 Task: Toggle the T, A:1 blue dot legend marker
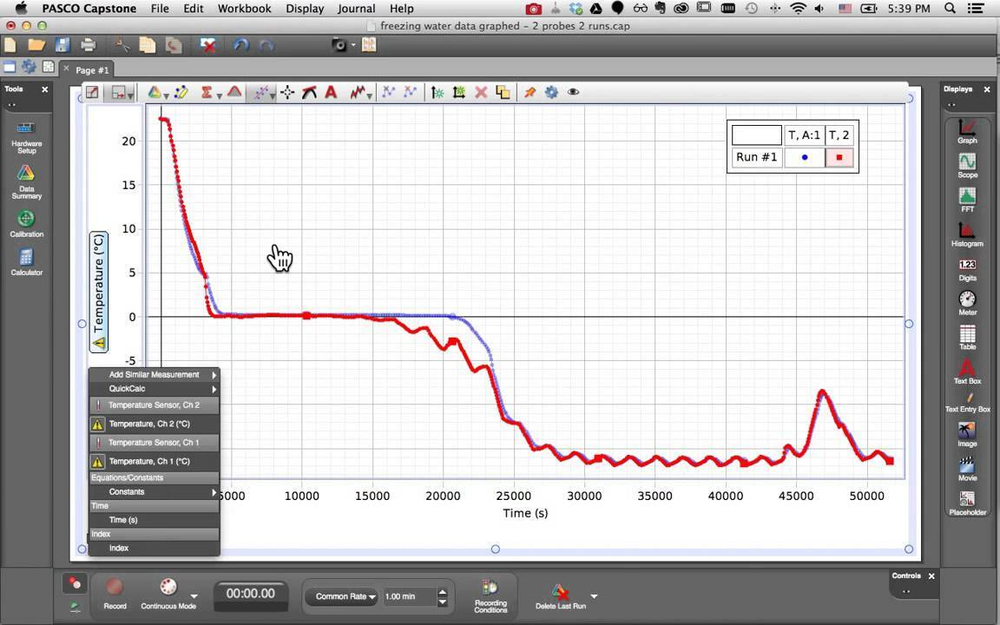pyautogui.click(x=804, y=157)
